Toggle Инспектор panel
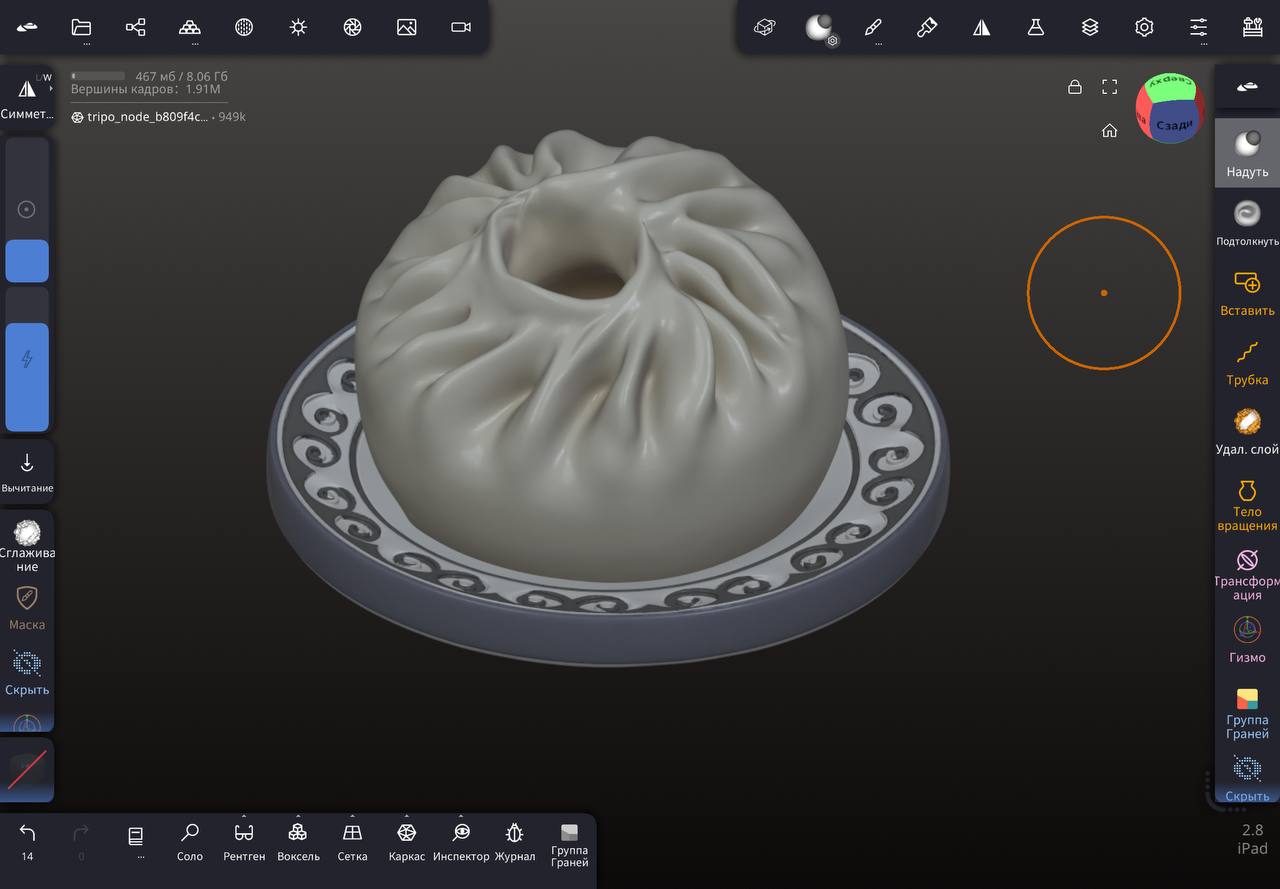 (461, 842)
